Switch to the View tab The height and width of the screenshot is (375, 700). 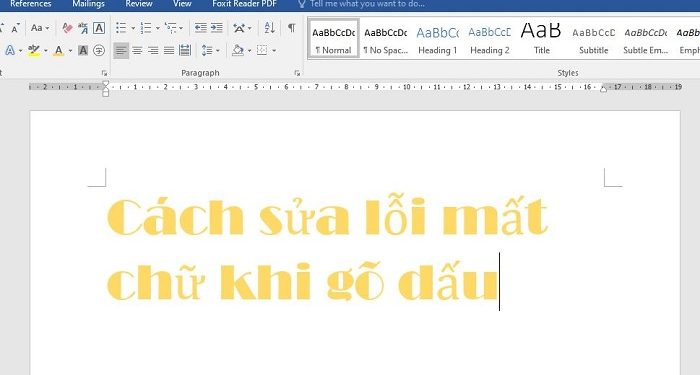click(x=182, y=4)
